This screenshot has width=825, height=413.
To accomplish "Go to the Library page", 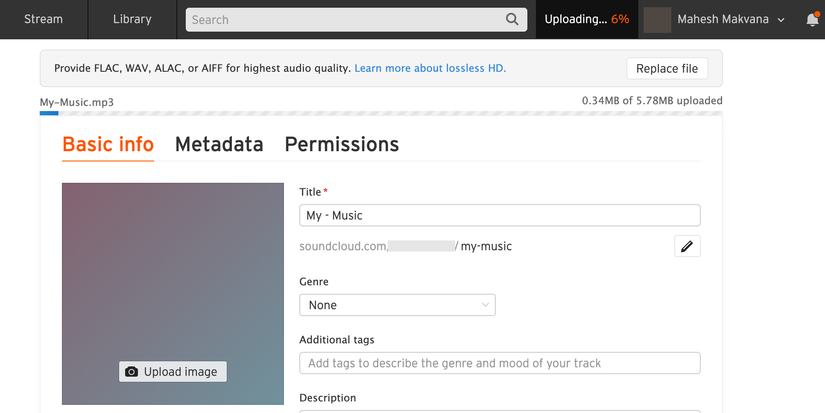I will tap(132, 19).
